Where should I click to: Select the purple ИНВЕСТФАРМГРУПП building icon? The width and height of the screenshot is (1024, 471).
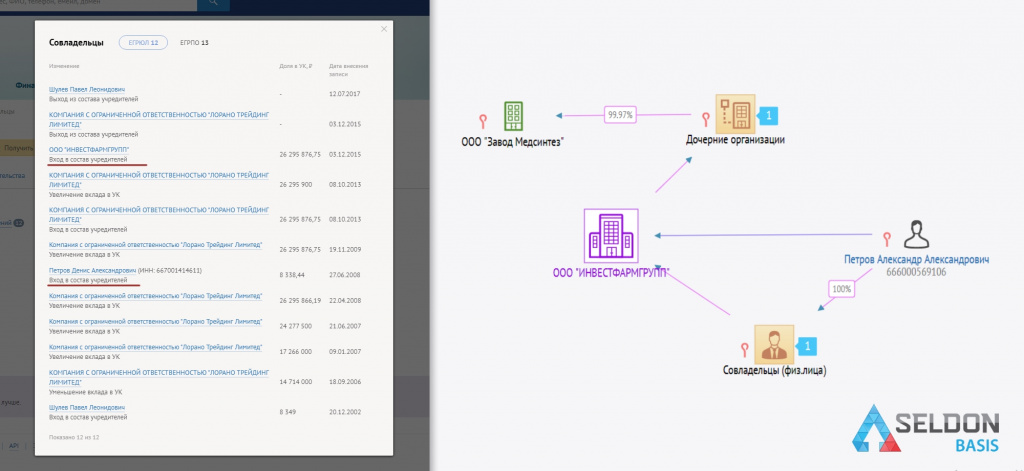pos(611,236)
